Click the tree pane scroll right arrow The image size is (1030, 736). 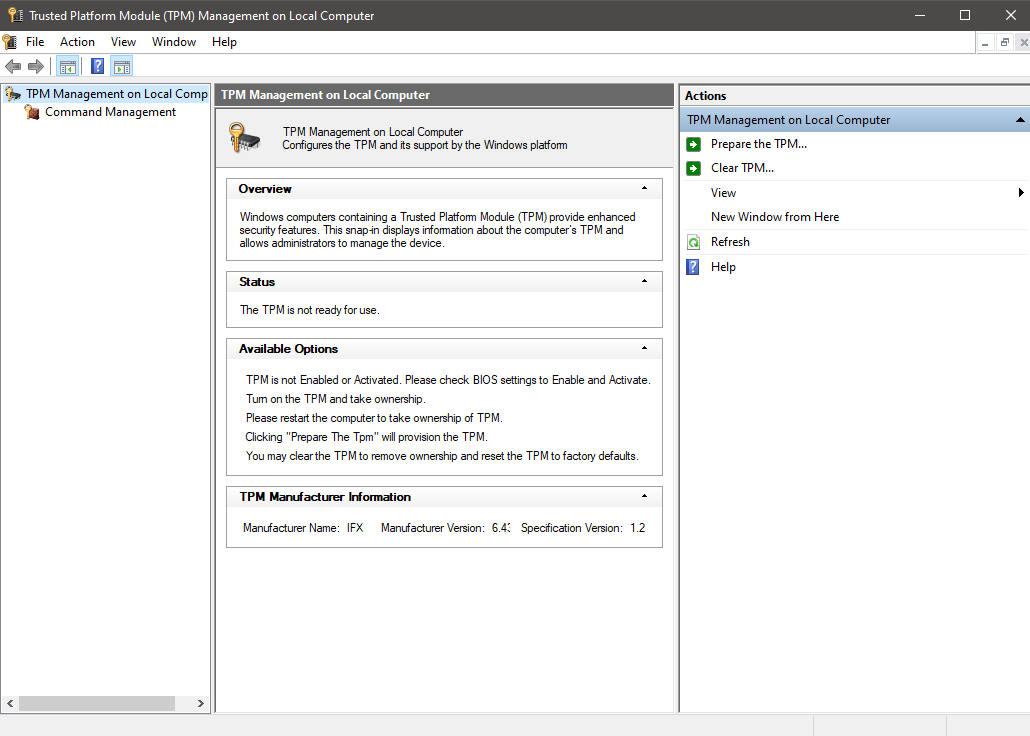pos(200,703)
